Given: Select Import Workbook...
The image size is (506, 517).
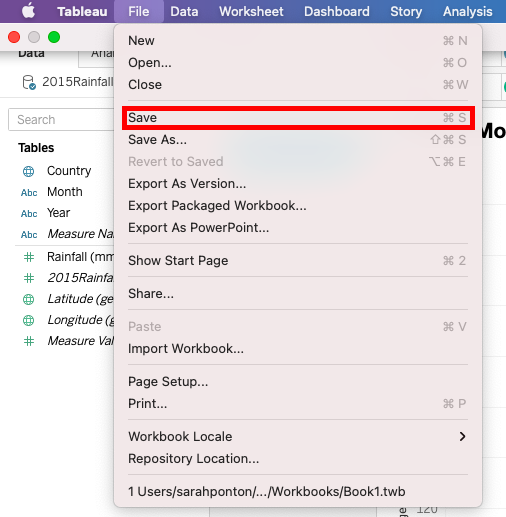Looking at the screenshot, I should [298, 349].
